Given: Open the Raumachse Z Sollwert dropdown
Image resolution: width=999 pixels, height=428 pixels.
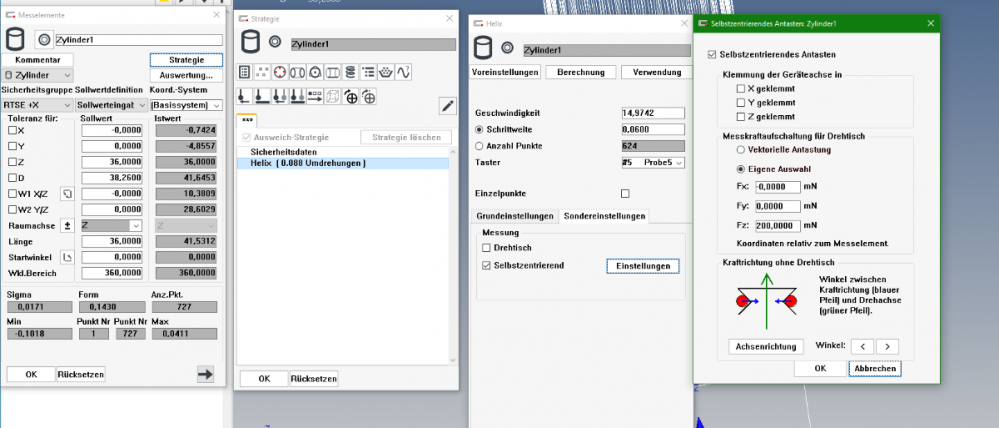Looking at the screenshot, I should [111, 225].
